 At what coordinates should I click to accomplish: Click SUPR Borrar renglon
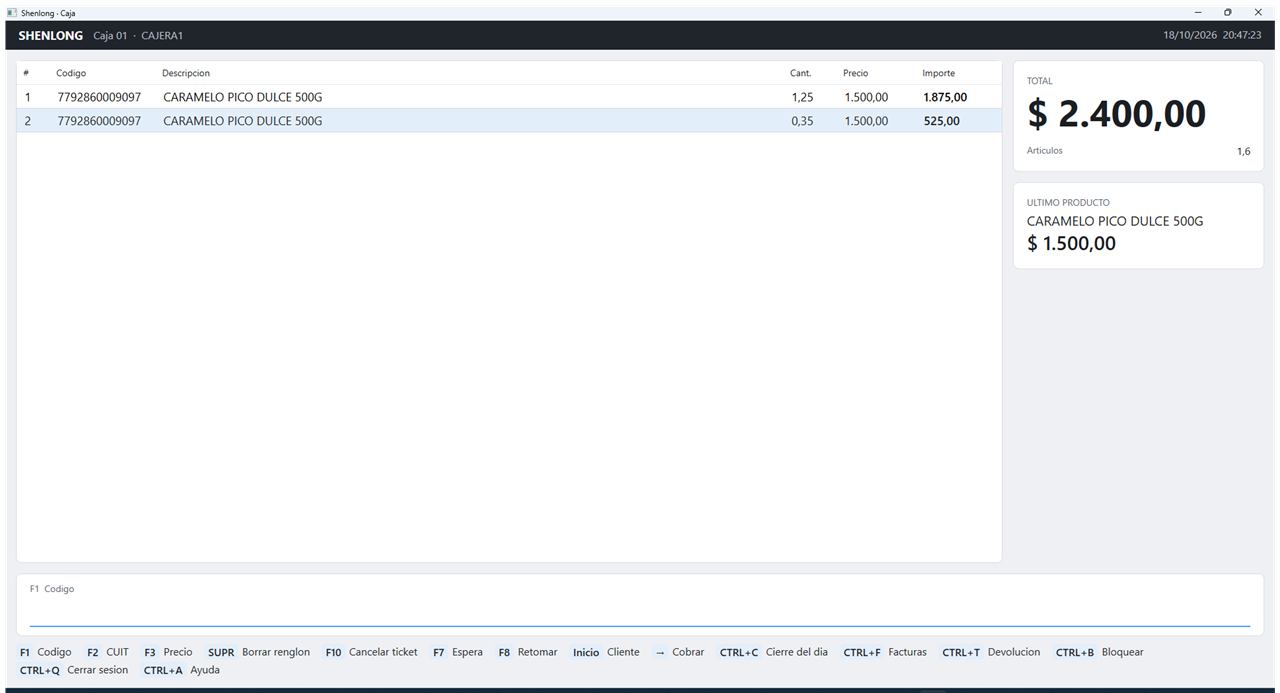259,652
